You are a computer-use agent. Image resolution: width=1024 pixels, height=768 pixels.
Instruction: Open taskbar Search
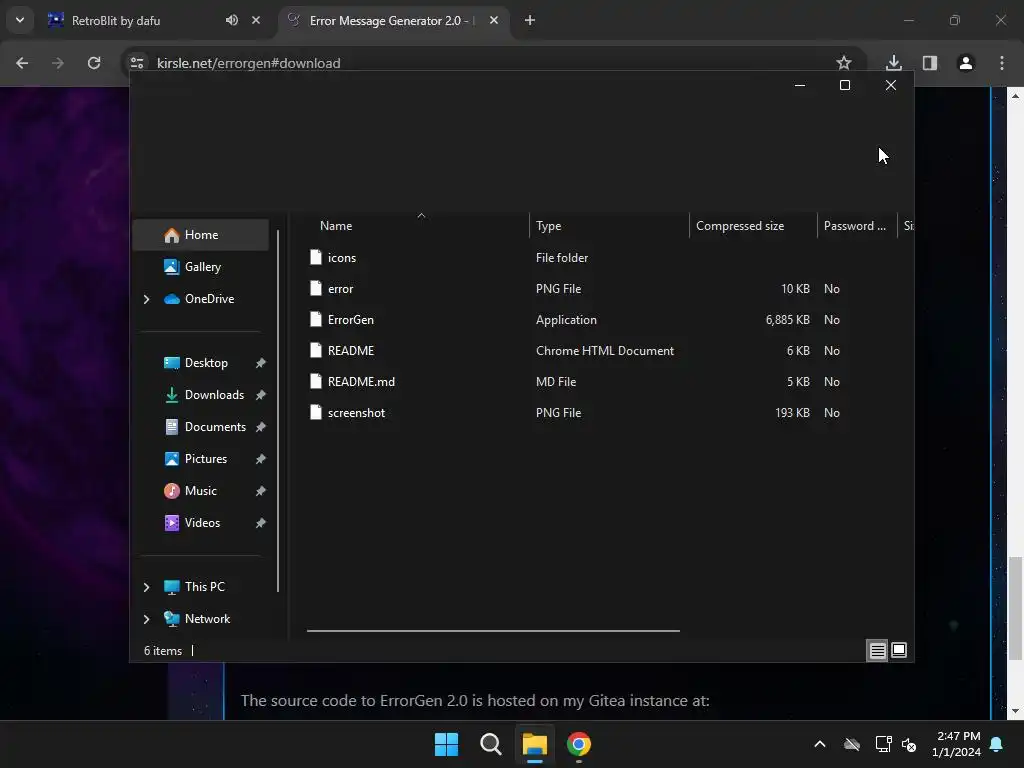point(490,744)
